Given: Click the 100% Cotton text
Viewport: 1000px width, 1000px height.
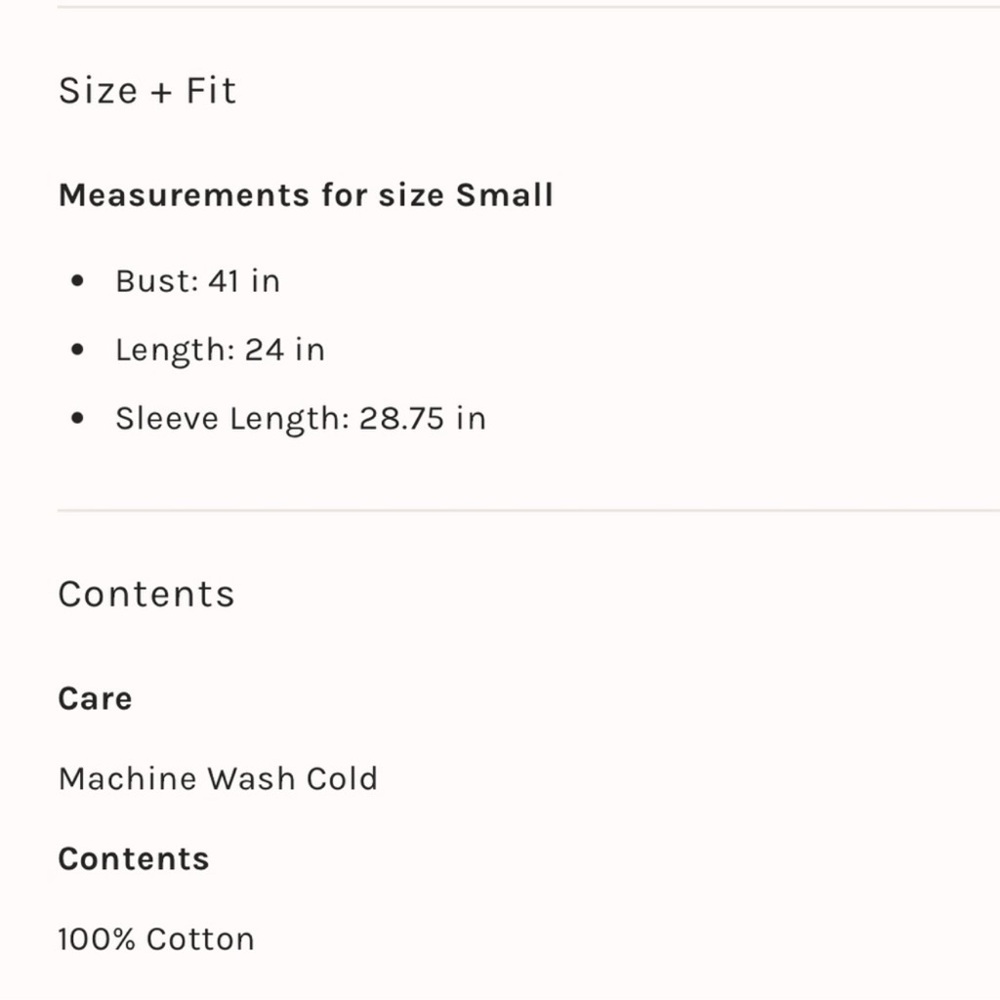Looking at the screenshot, I should point(156,939).
